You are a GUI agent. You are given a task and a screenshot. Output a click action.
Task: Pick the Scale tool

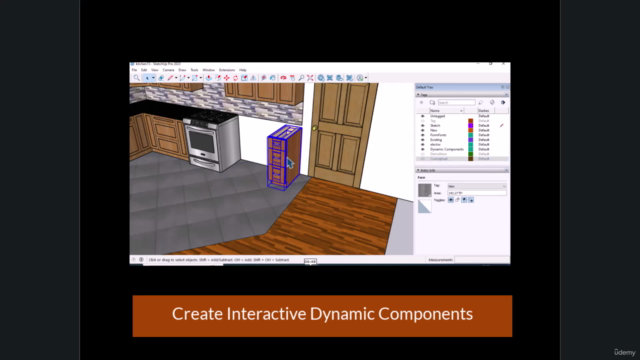coord(244,78)
